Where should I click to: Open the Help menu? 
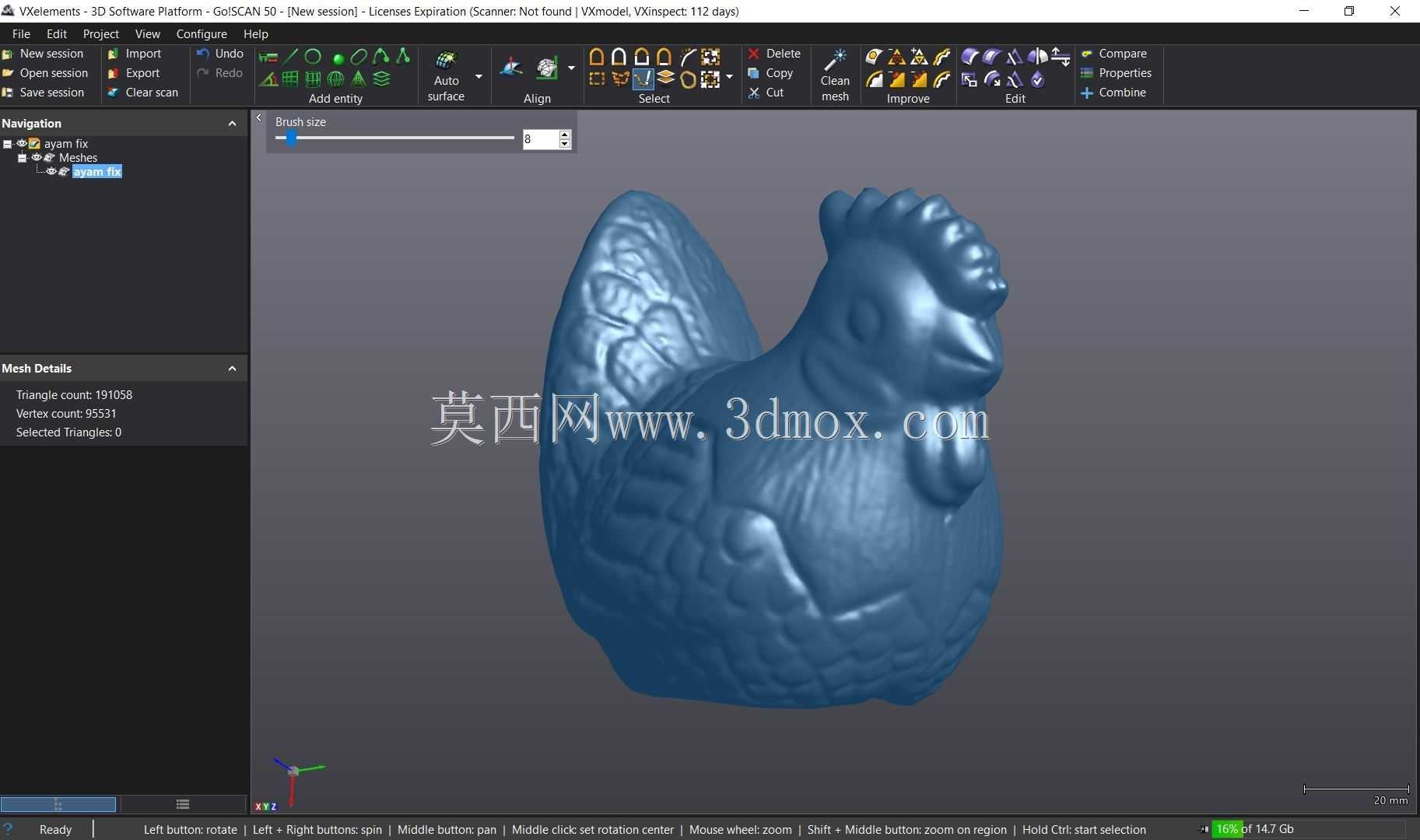(256, 33)
